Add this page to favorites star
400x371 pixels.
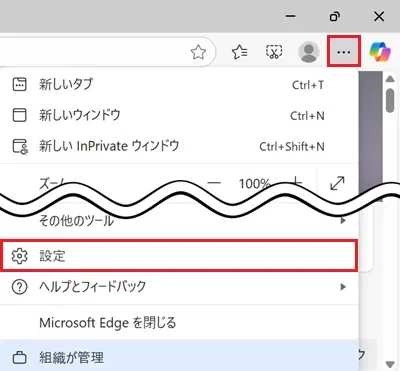(x=198, y=52)
